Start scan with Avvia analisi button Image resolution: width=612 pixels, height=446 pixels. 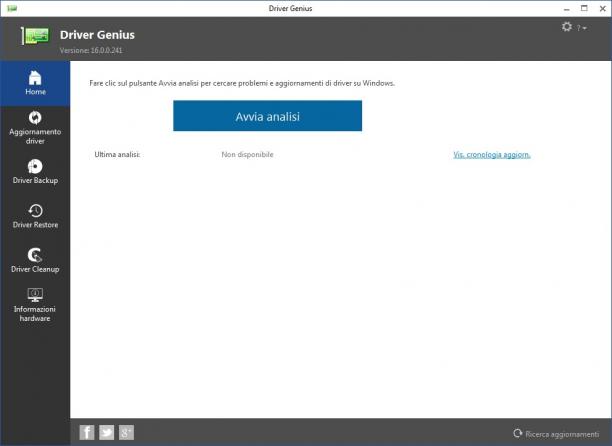pos(267,116)
